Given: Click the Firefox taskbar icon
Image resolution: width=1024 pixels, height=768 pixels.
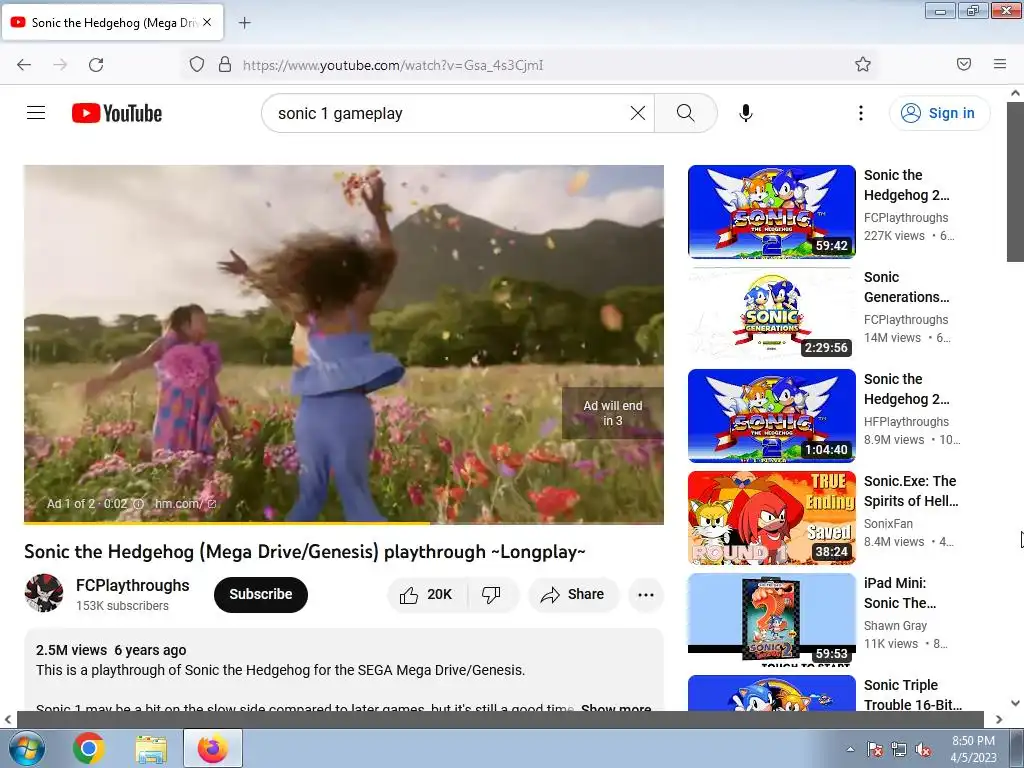Looking at the screenshot, I should tap(213, 748).
